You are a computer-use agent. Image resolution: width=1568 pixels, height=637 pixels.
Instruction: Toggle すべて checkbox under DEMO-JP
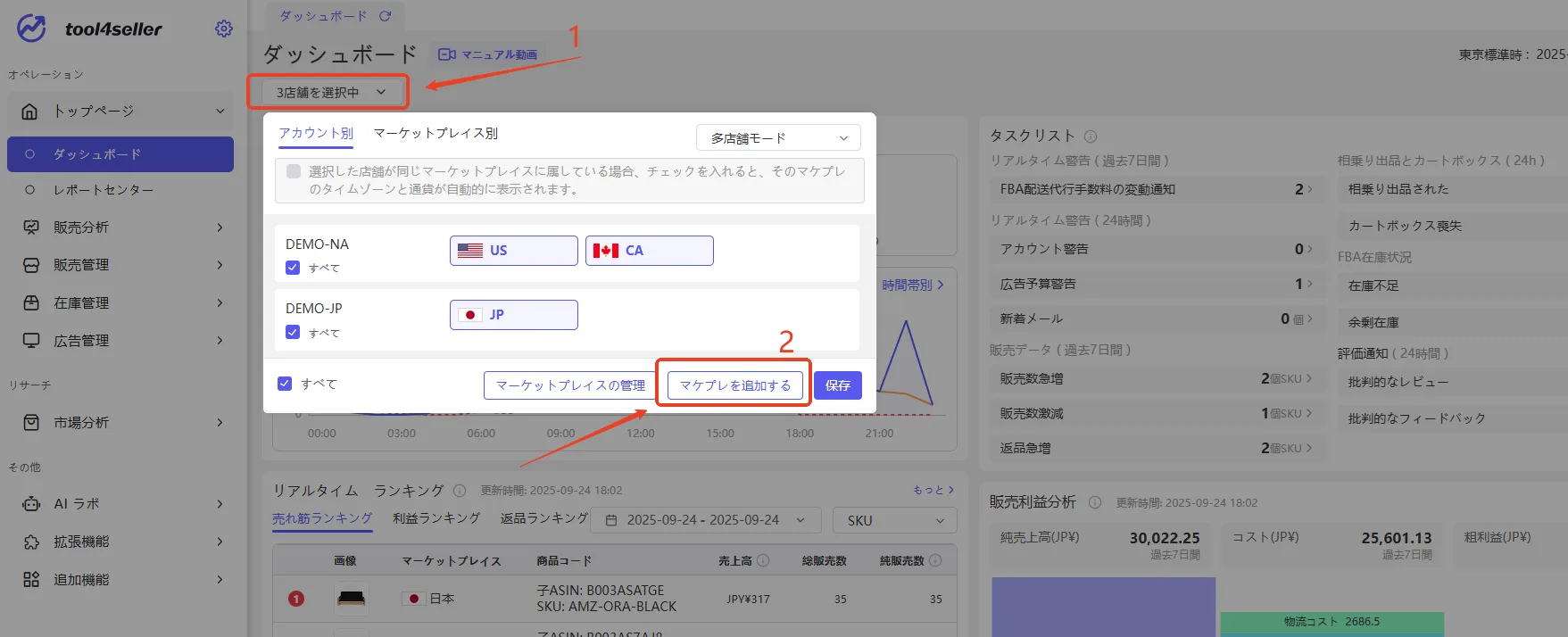(x=293, y=332)
